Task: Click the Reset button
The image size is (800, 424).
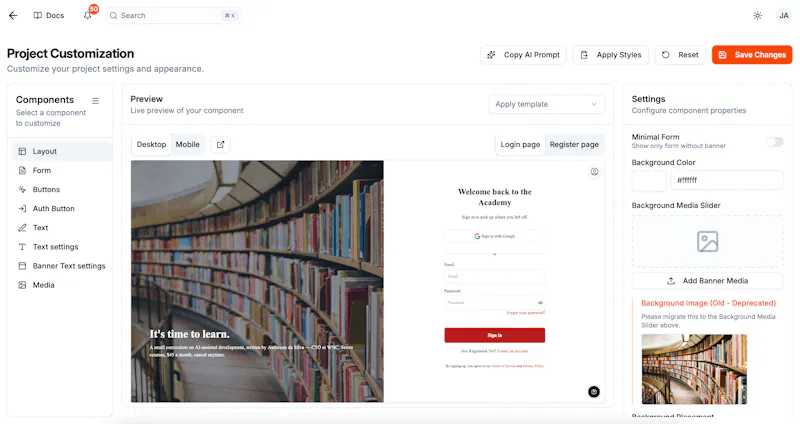Action: click(681, 55)
